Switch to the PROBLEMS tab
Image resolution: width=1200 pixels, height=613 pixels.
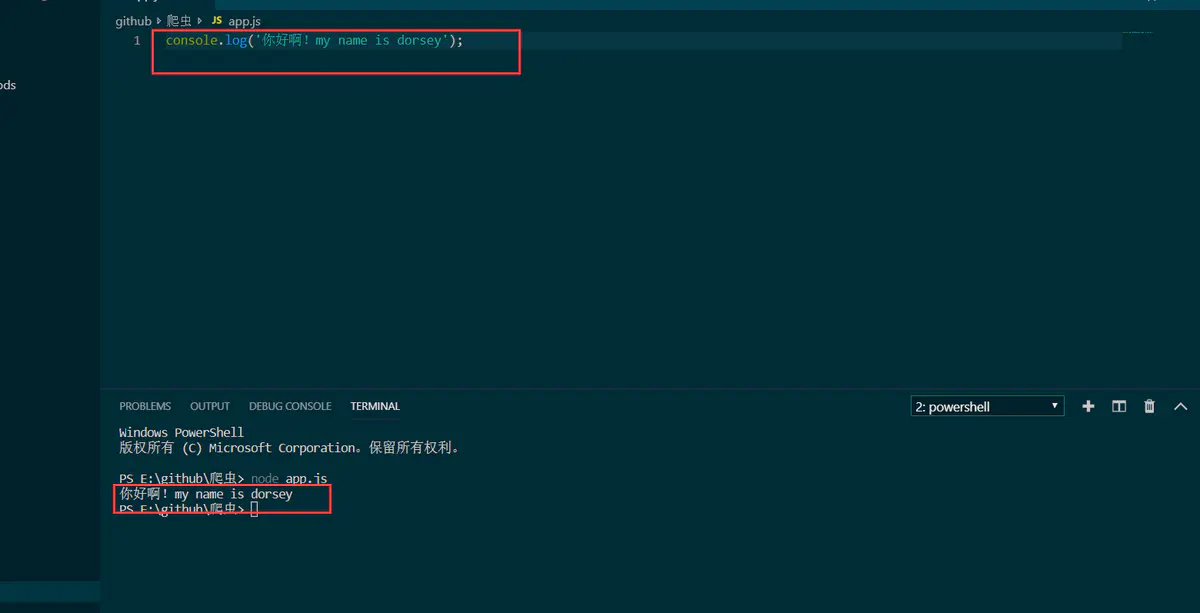[145, 406]
